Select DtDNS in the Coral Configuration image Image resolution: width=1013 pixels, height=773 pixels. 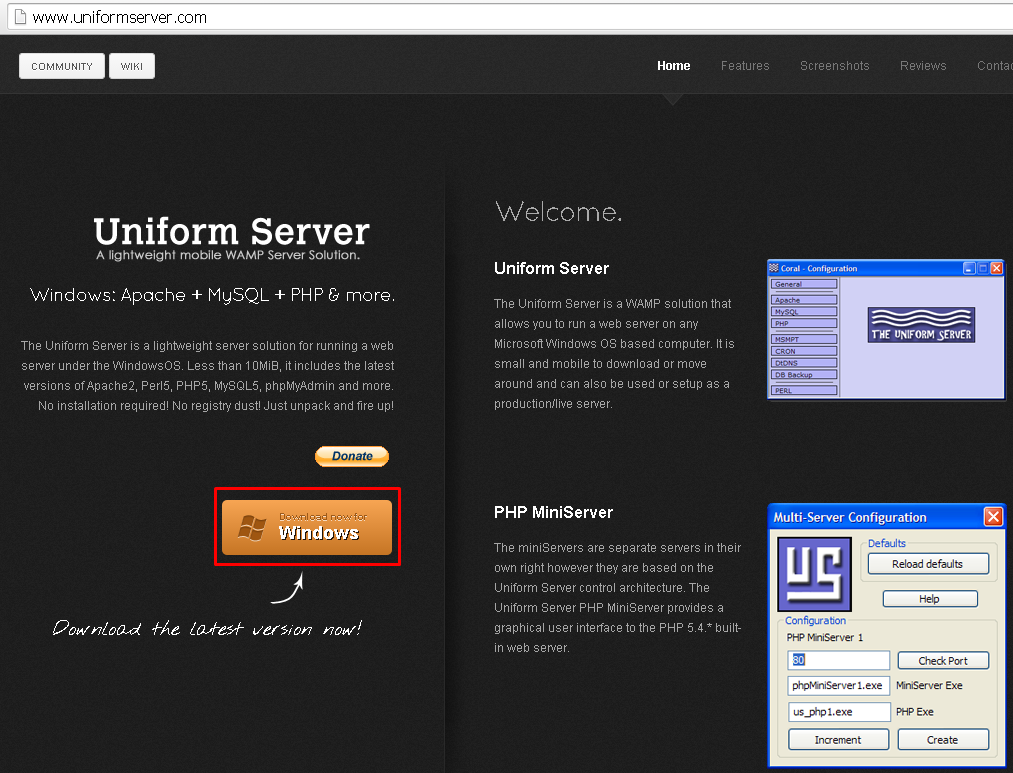pos(804,363)
